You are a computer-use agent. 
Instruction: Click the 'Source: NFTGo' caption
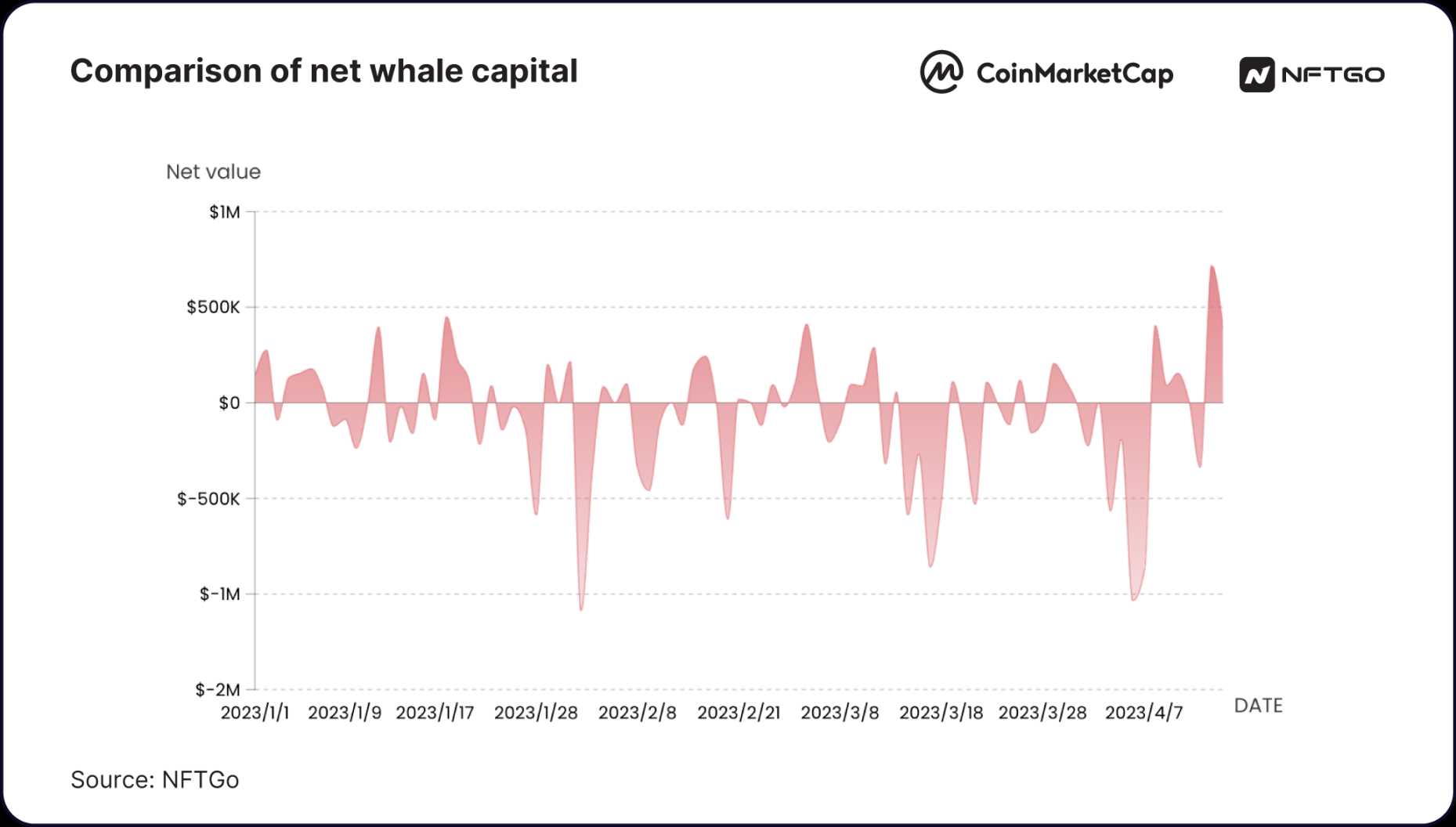(155, 780)
